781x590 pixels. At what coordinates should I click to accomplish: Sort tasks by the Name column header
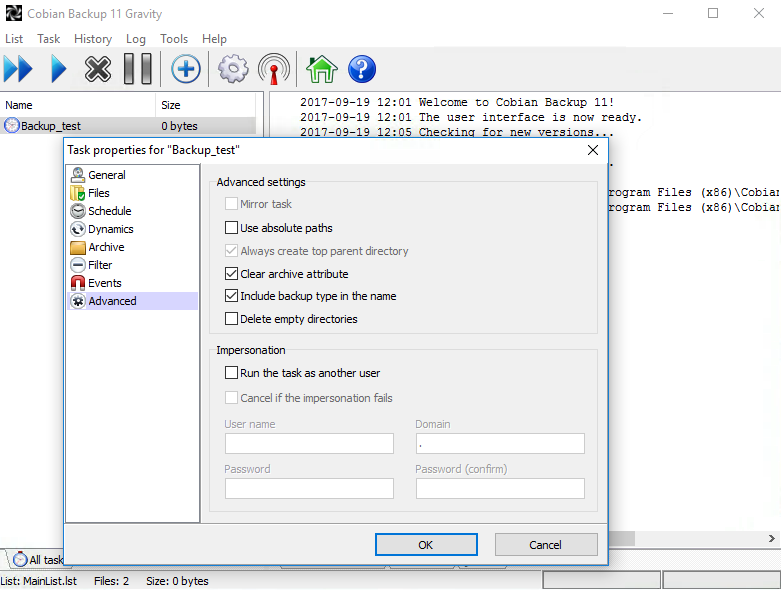click(78, 105)
